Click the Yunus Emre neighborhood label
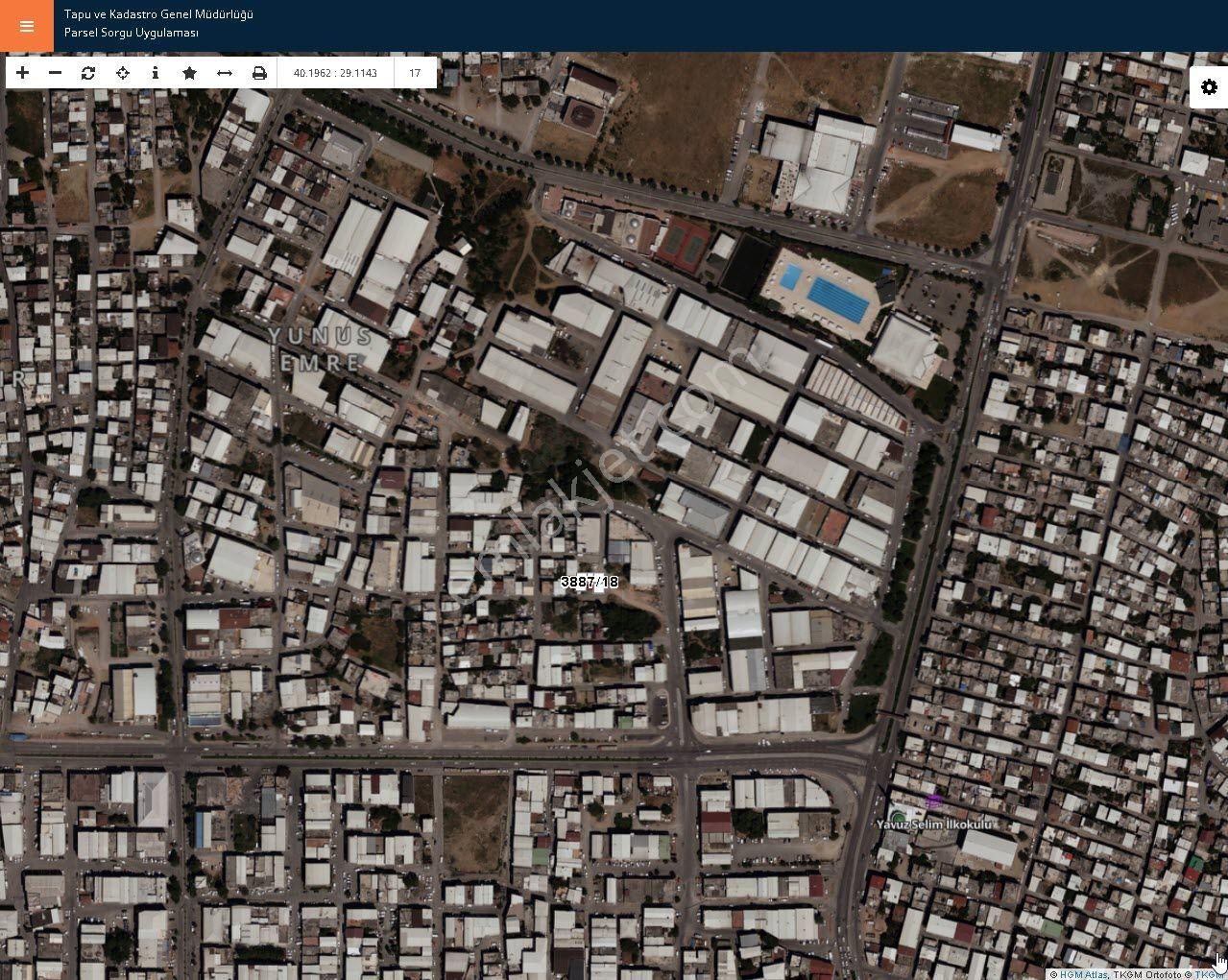 point(320,349)
